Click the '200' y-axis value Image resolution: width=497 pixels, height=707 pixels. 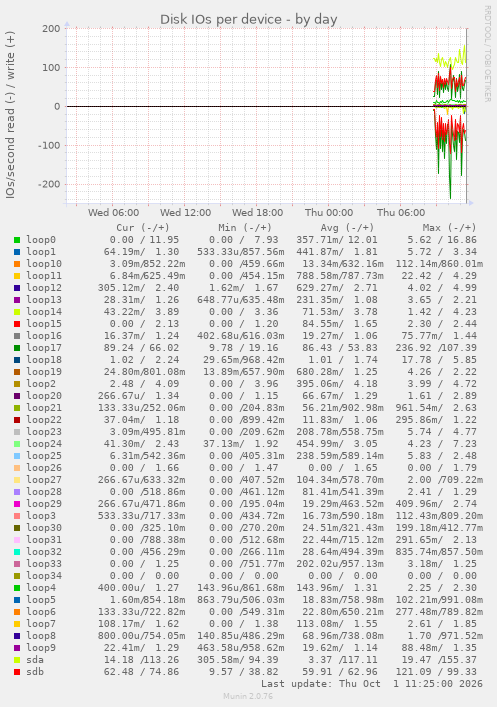(x=51, y=28)
